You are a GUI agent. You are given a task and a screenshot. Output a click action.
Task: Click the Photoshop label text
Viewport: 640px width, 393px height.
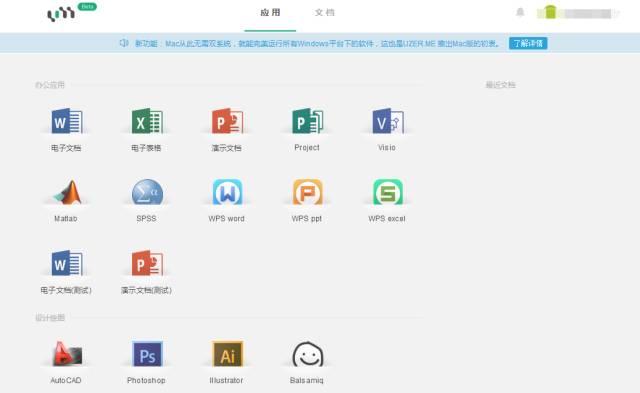coord(146,380)
